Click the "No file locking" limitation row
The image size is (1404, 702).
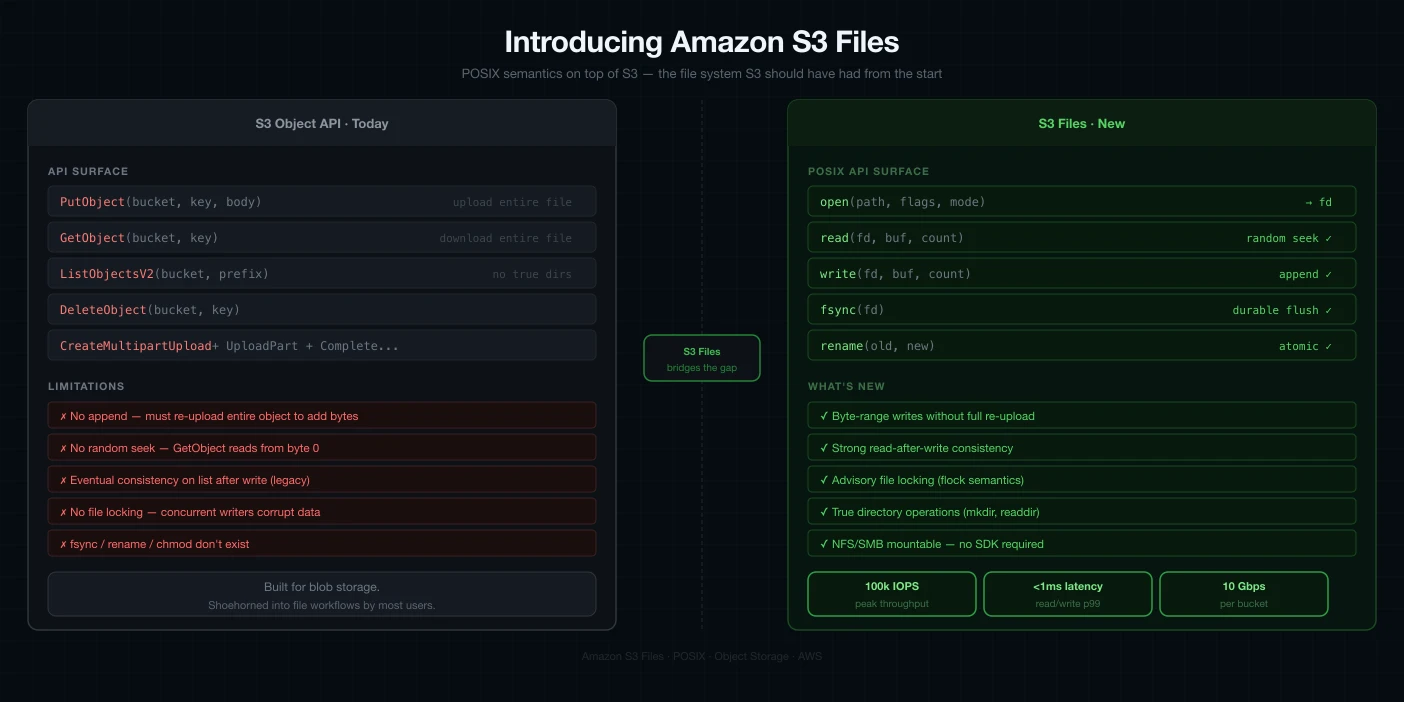(322, 512)
